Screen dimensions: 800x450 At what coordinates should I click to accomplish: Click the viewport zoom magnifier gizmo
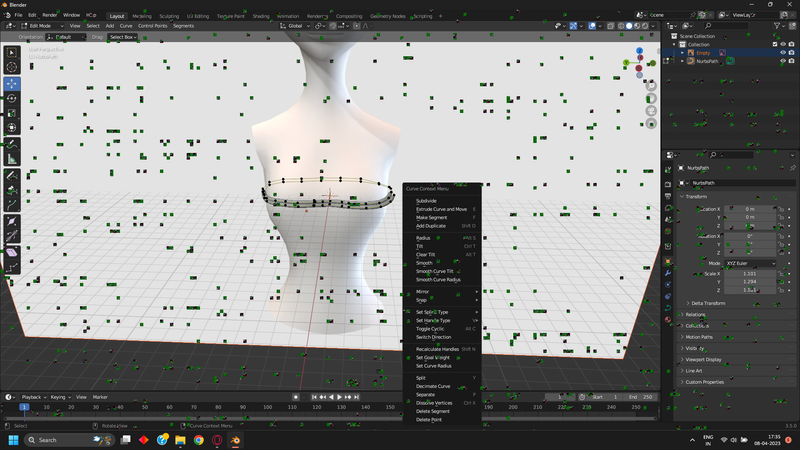pyautogui.click(x=651, y=86)
